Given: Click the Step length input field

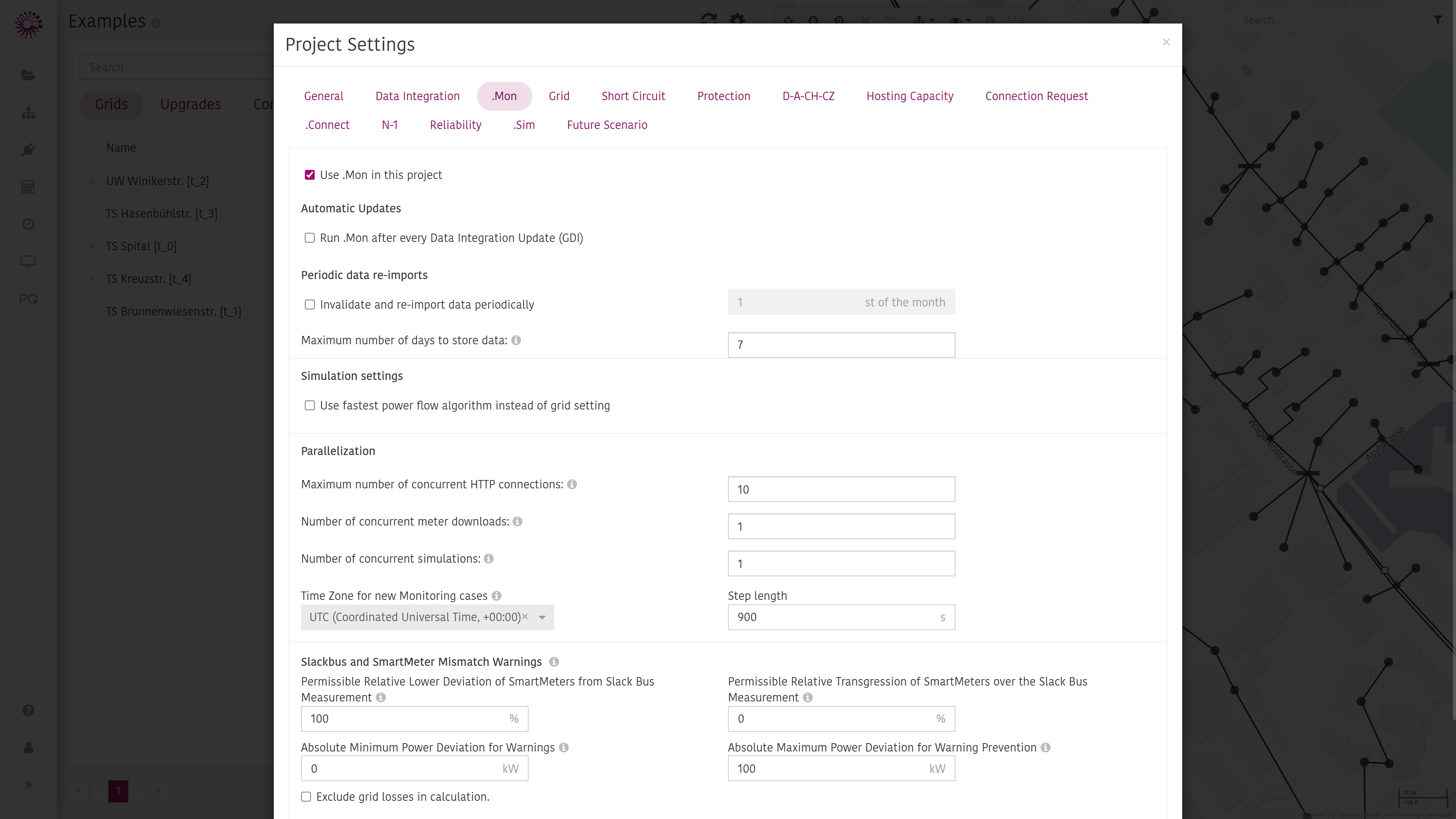Looking at the screenshot, I should point(841,617).
